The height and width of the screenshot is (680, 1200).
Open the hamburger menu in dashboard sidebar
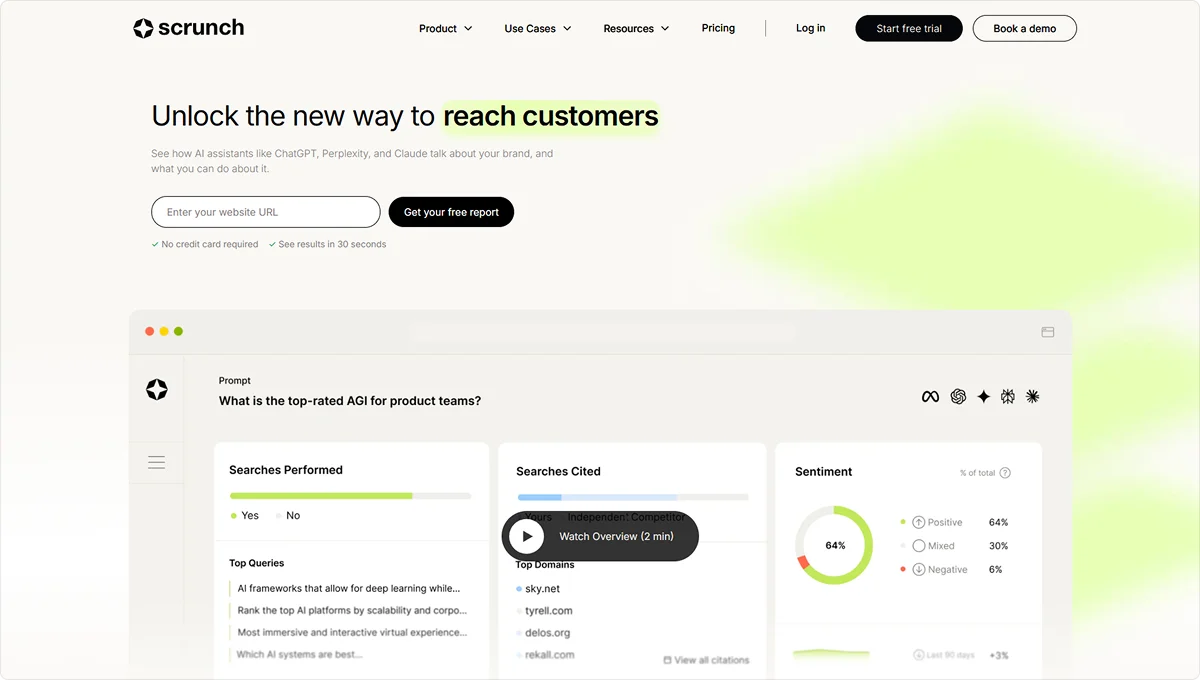[x=156, y=462]
